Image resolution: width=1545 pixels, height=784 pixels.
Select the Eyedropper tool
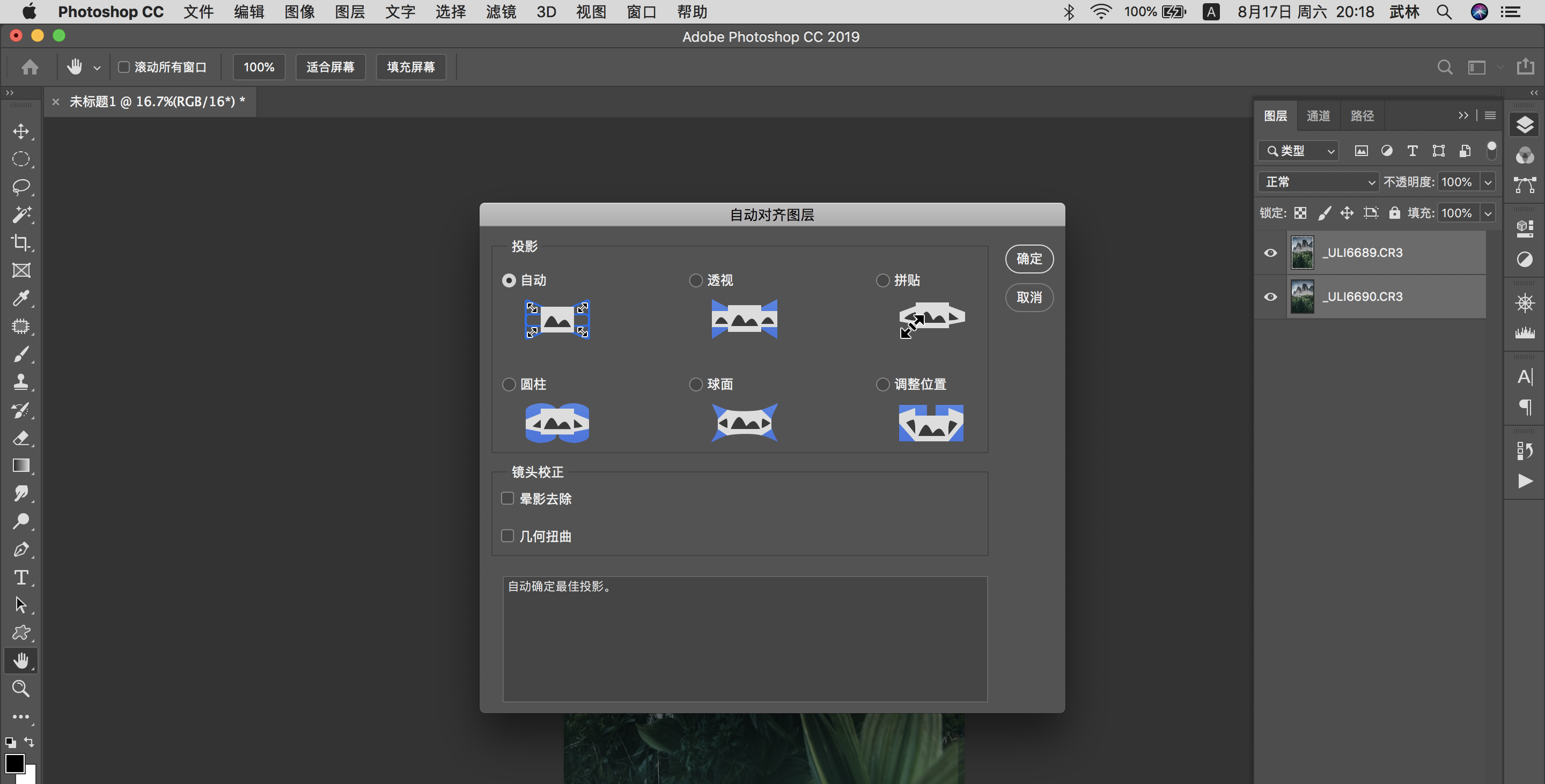coord(21,298)
